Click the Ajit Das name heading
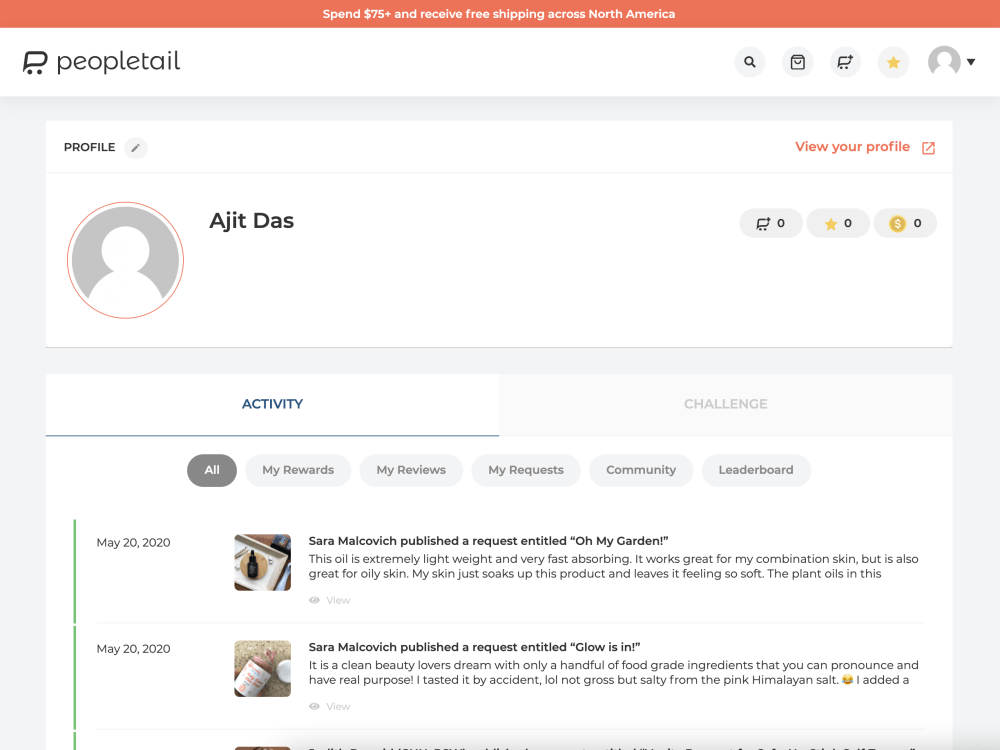The width and height of the screenshot is (1000, 750). point(251,221)
